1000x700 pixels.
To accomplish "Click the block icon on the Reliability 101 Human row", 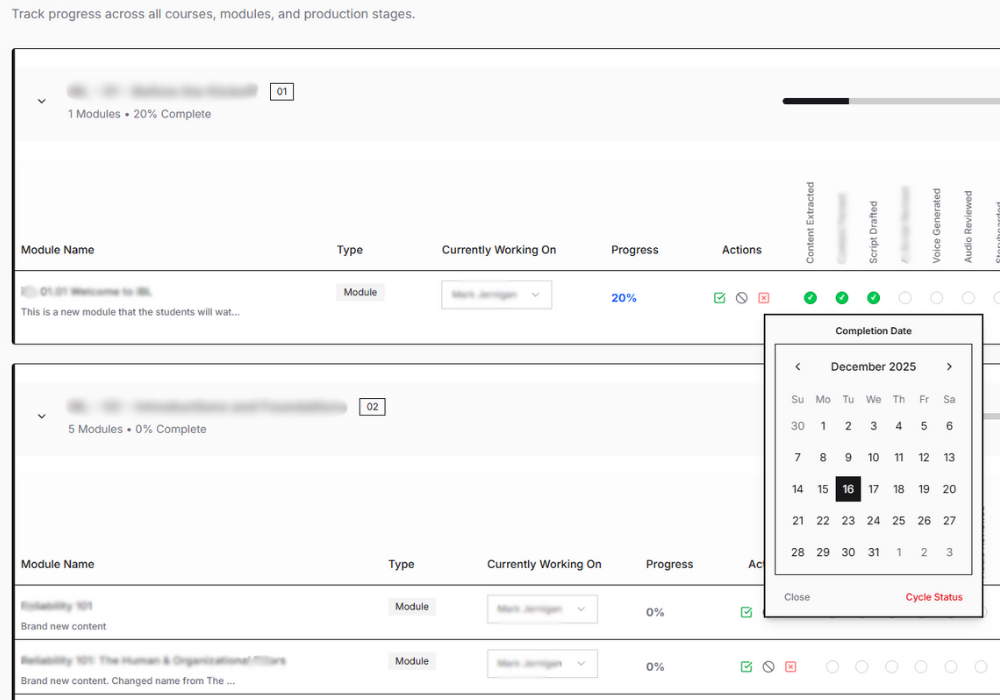I will [768, 666].
